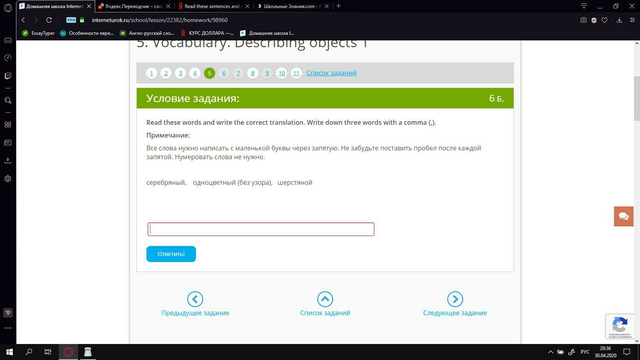Viewport: 640px width, 360px height.
Task: Open the tab search menu icon
Action: pyautogui.click(x=584, y=6)
